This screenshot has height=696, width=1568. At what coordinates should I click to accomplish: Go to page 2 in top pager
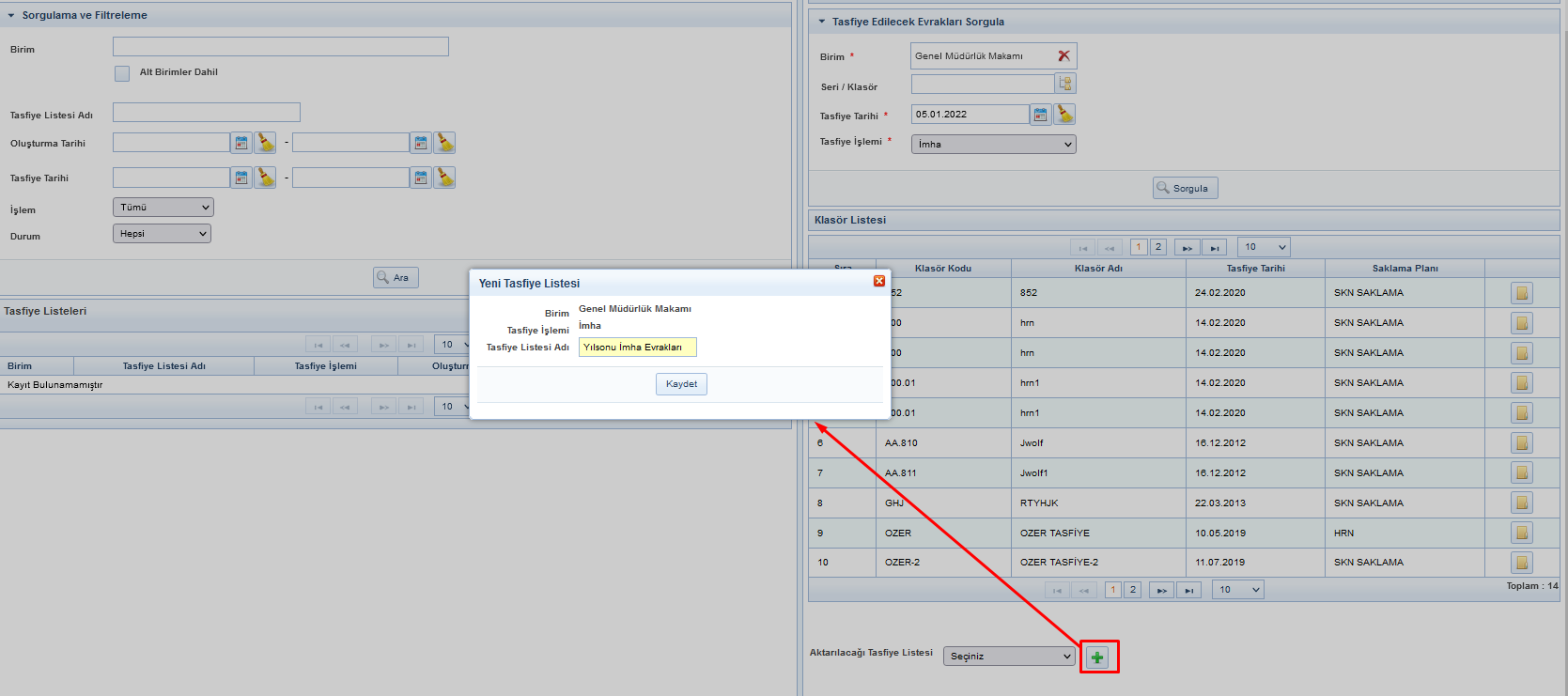point(1158,247)
